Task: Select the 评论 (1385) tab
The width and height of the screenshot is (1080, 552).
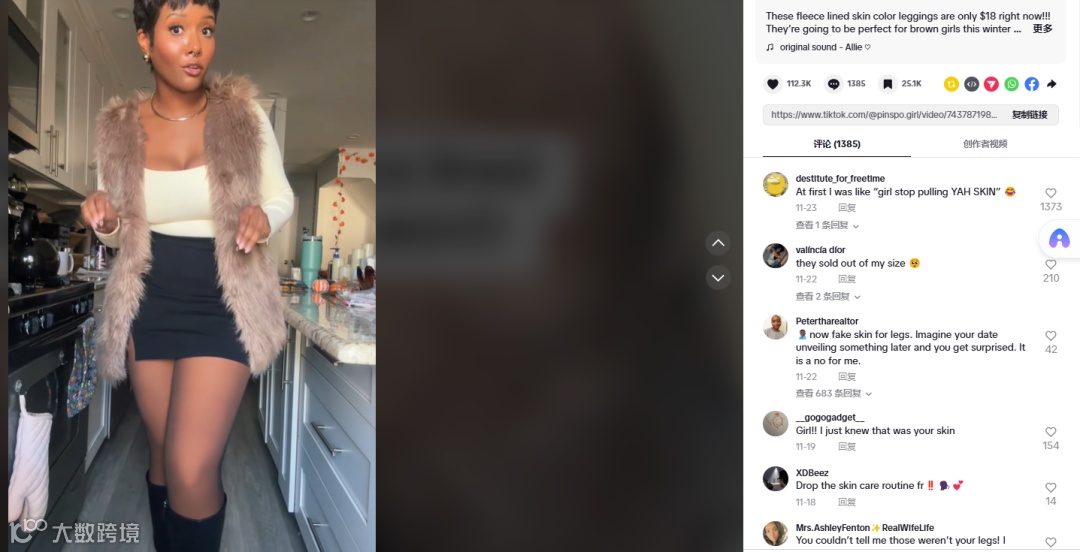Action: coord(837,144)
